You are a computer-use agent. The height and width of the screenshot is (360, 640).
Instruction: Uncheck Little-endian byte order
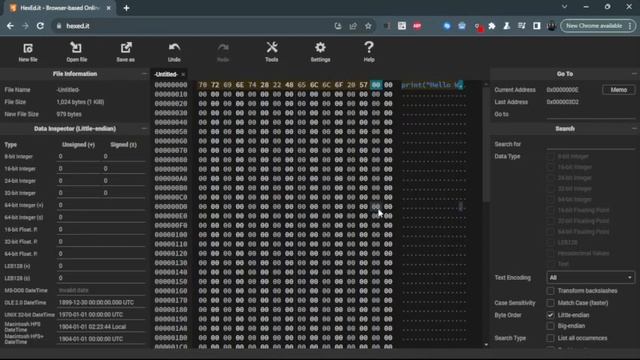pyautogui.click(x=551, y=315)
